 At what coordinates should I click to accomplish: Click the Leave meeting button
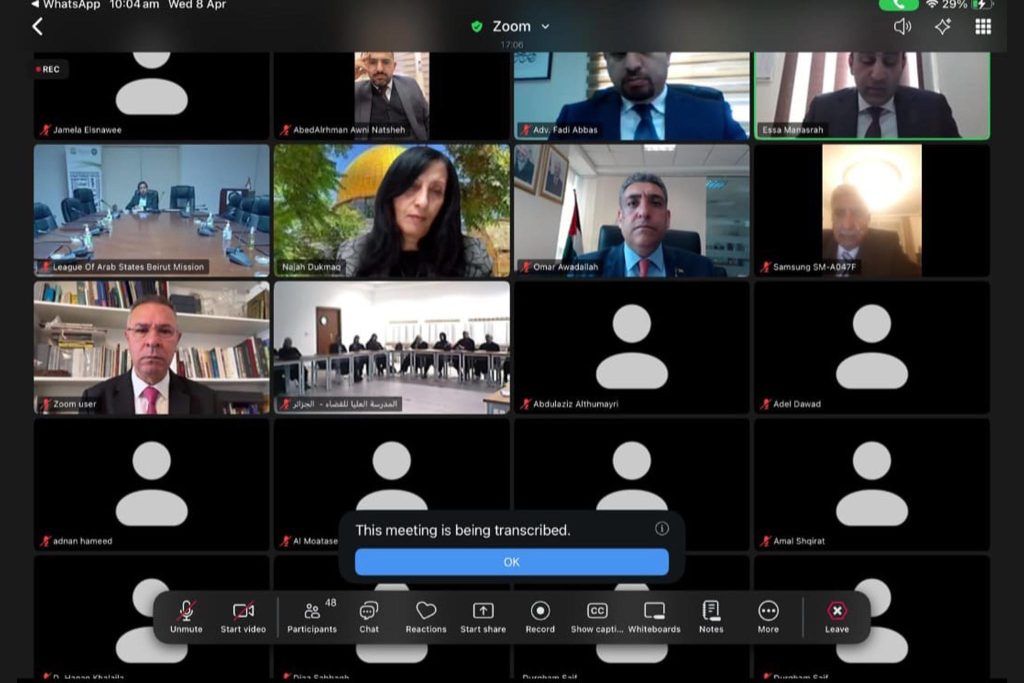[x=837, y=615]
